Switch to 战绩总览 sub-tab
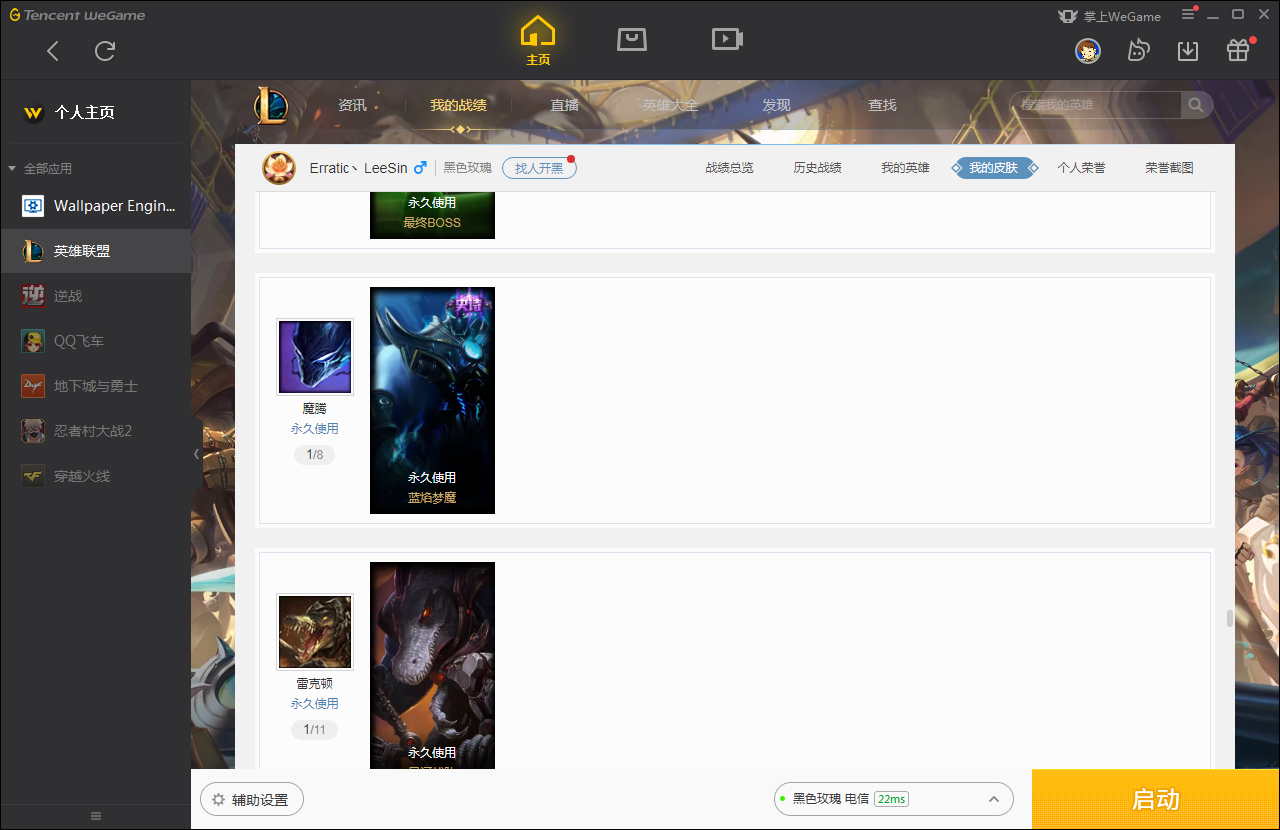1280x830 pixels. [729, 168]
